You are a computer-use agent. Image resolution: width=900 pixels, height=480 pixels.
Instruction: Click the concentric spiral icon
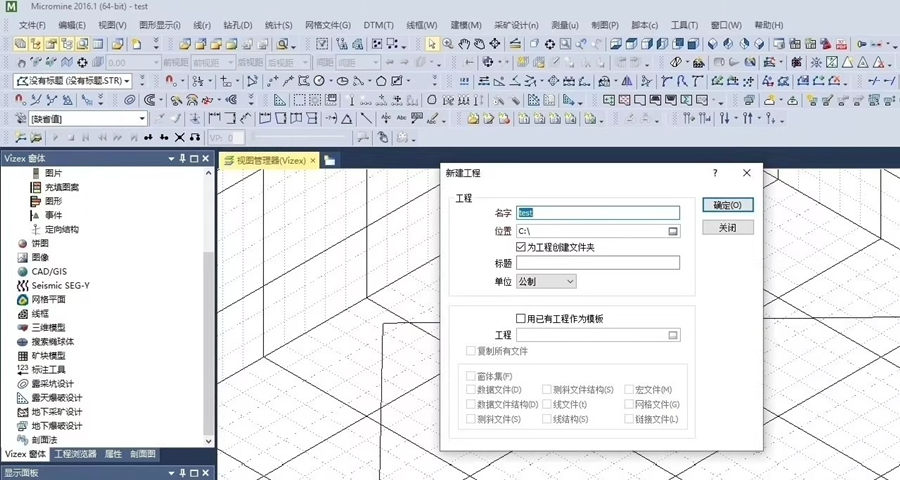pyautogui.click(x=130, y=100)
